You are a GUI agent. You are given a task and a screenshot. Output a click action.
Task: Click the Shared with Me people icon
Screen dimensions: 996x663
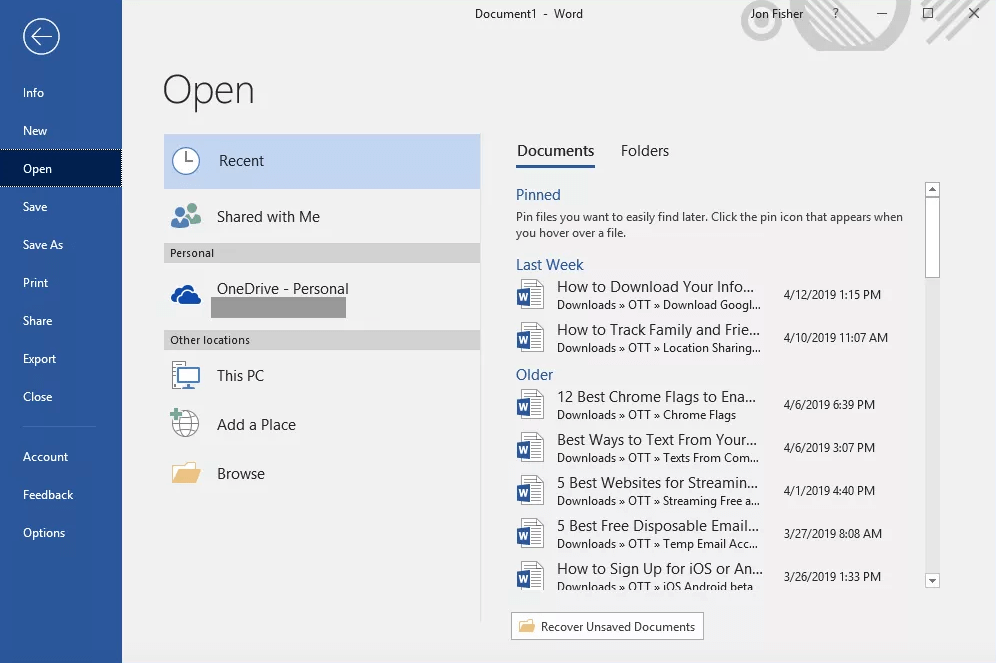point(186,217)
